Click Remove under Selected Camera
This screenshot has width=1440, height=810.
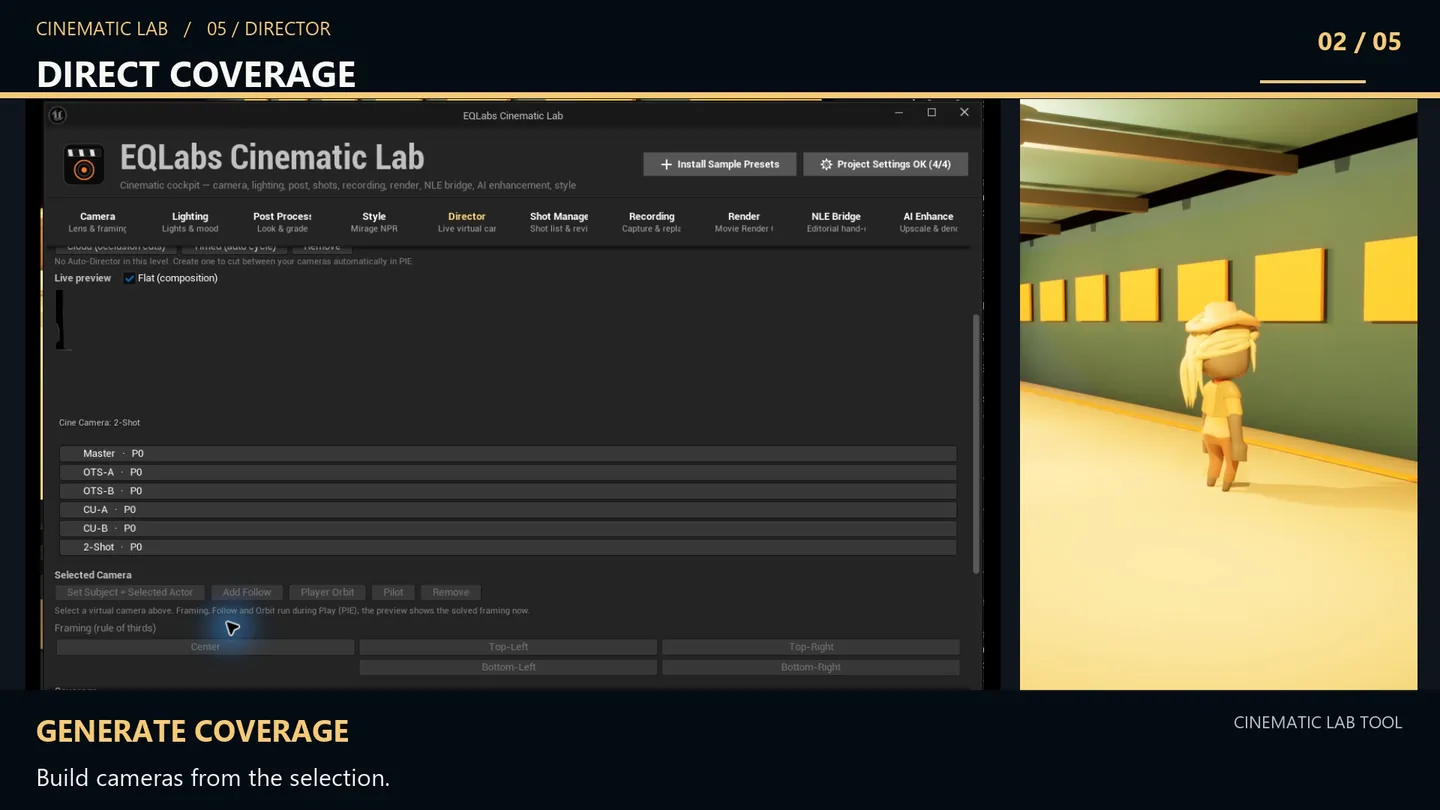(450, 592)
